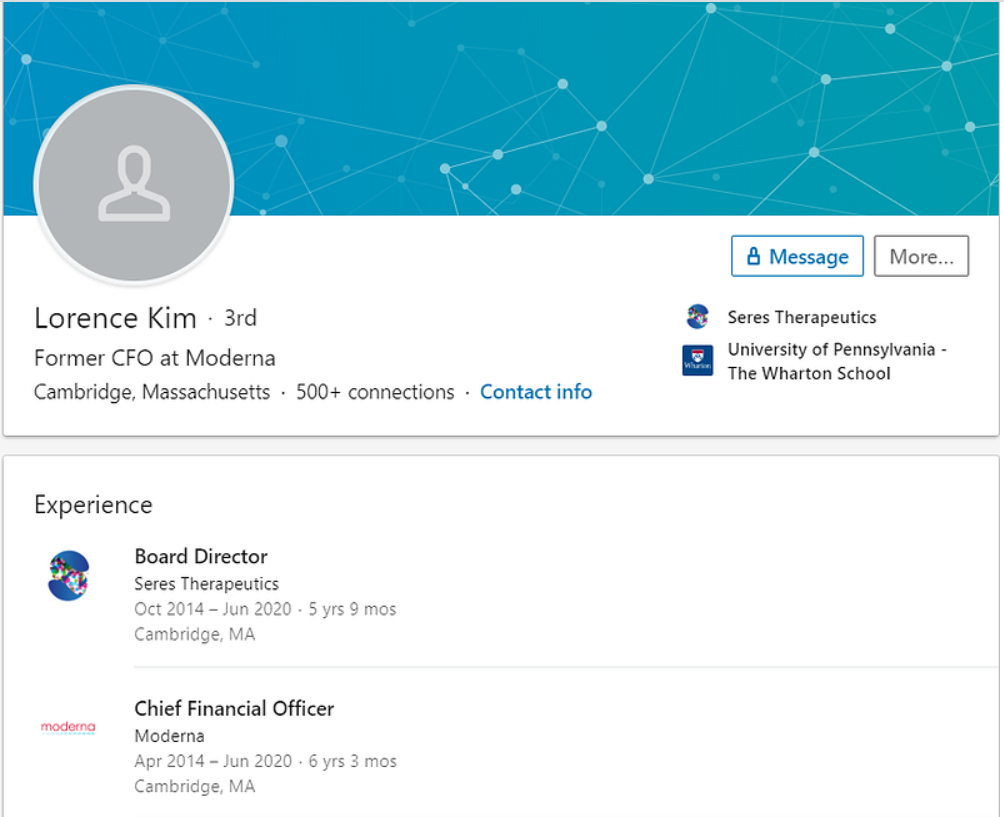Open University of Pennsylvania Wharton School link
The image size is (1004, 817).
pyautogui.click(x=837, y=361)
